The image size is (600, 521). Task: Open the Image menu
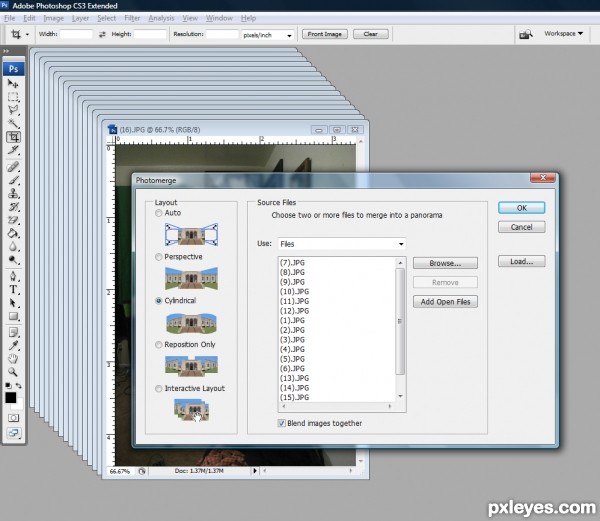(x=54, y=18)
